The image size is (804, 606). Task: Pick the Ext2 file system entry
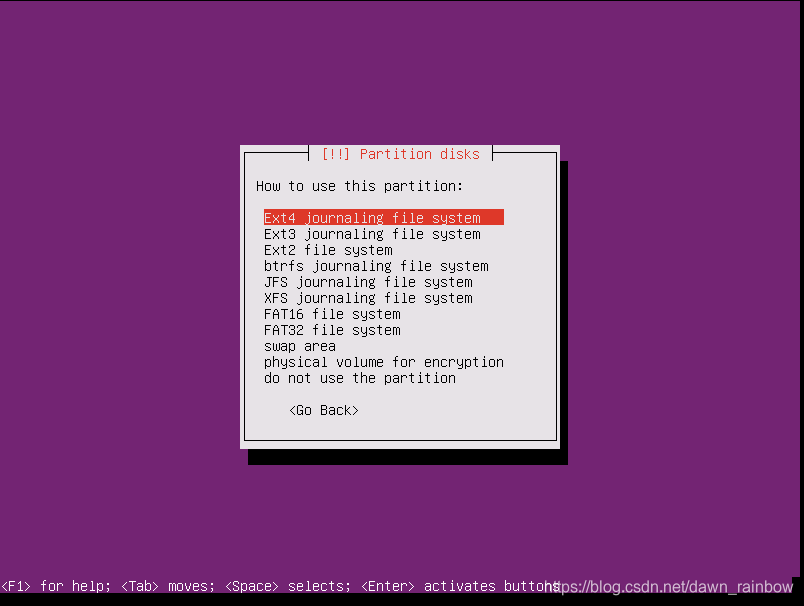tap(328, 250)
